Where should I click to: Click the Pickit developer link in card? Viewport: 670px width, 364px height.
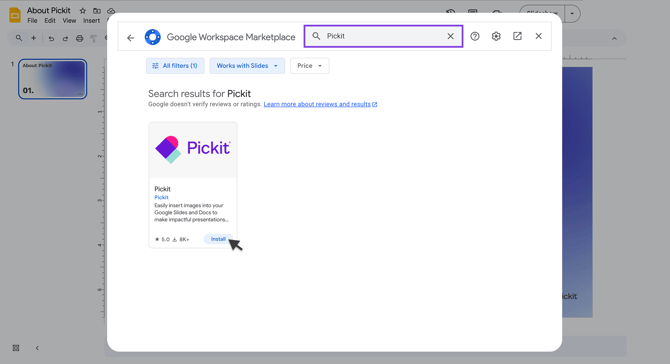tap(161, 197)
